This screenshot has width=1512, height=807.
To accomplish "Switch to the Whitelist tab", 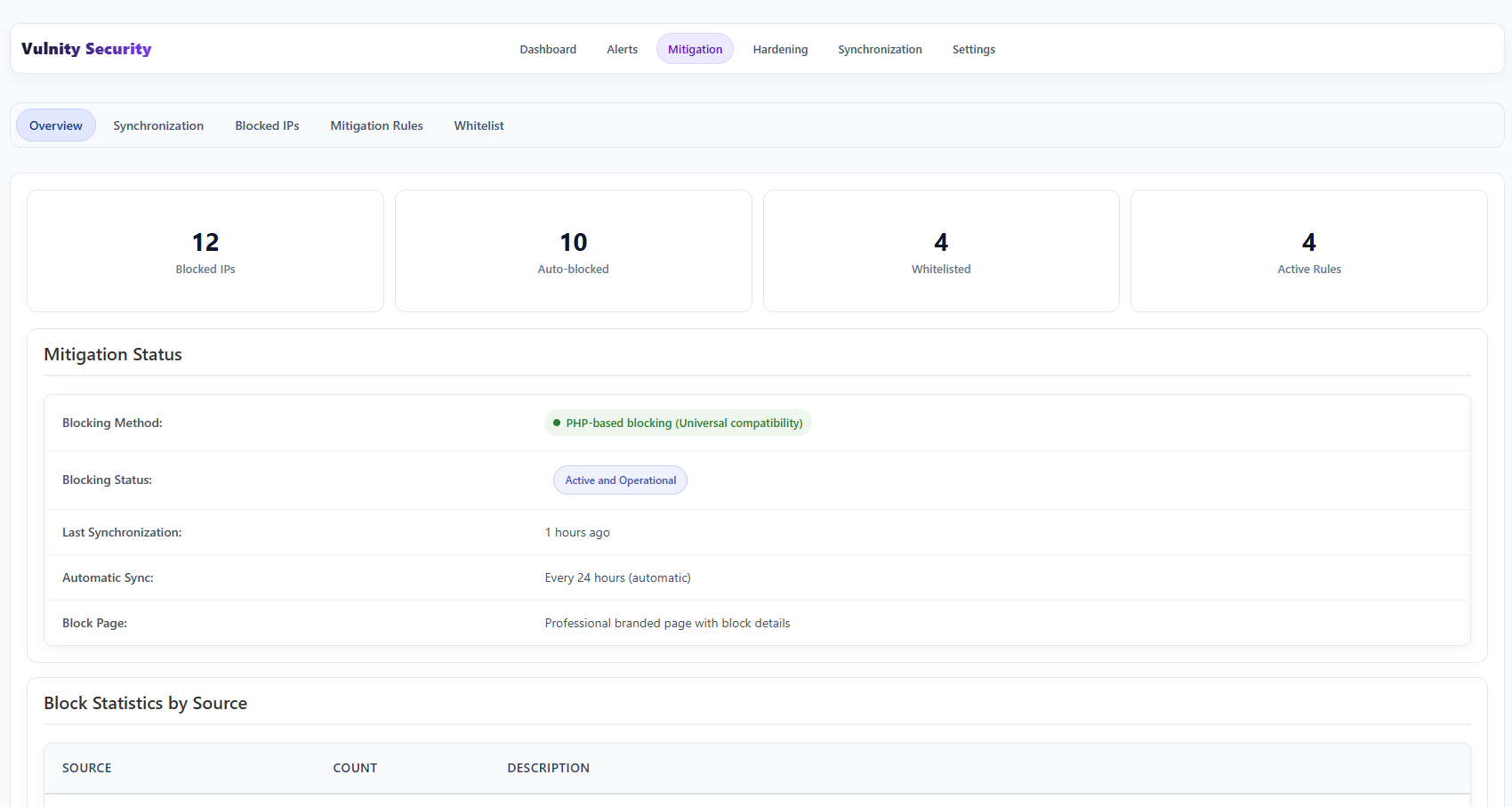I will click(x=479, y=125).
